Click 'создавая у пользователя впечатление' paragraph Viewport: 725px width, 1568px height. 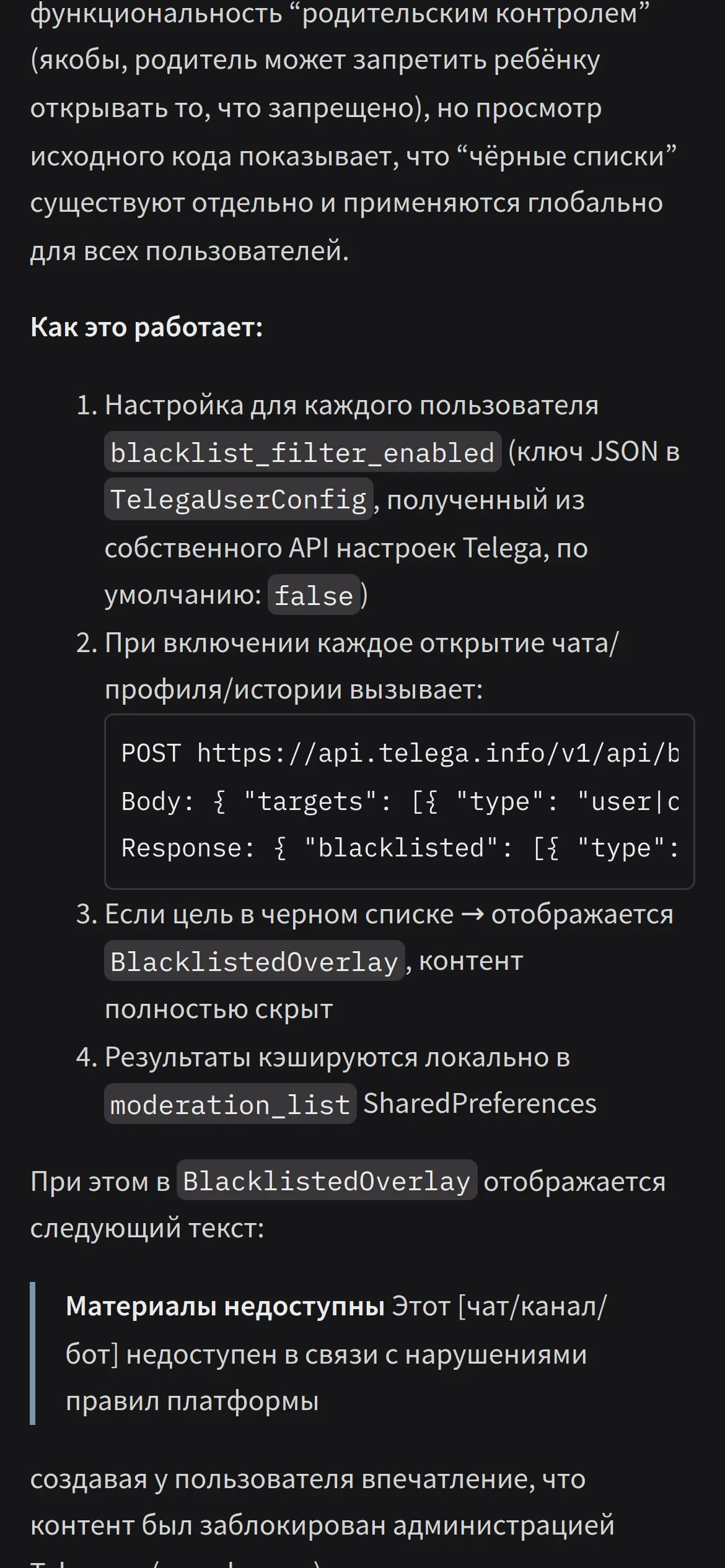[308, 1479]
